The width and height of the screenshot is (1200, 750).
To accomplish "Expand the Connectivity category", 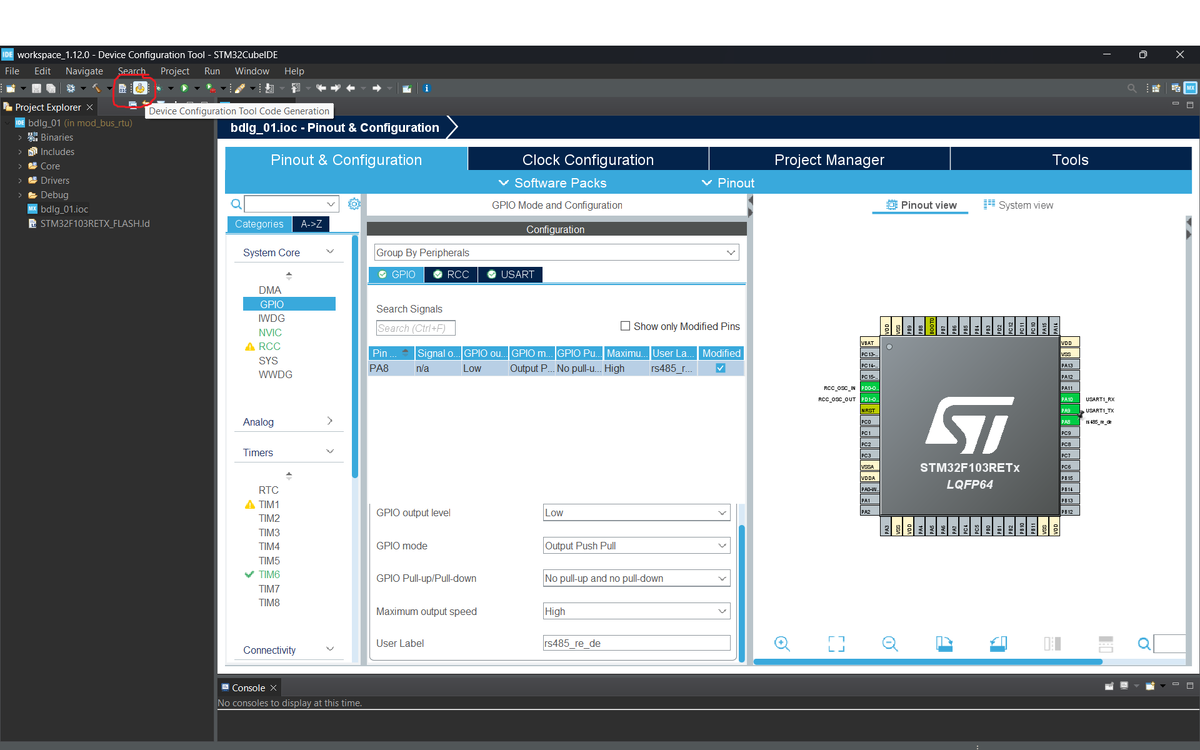I will [x=330, y=649].
